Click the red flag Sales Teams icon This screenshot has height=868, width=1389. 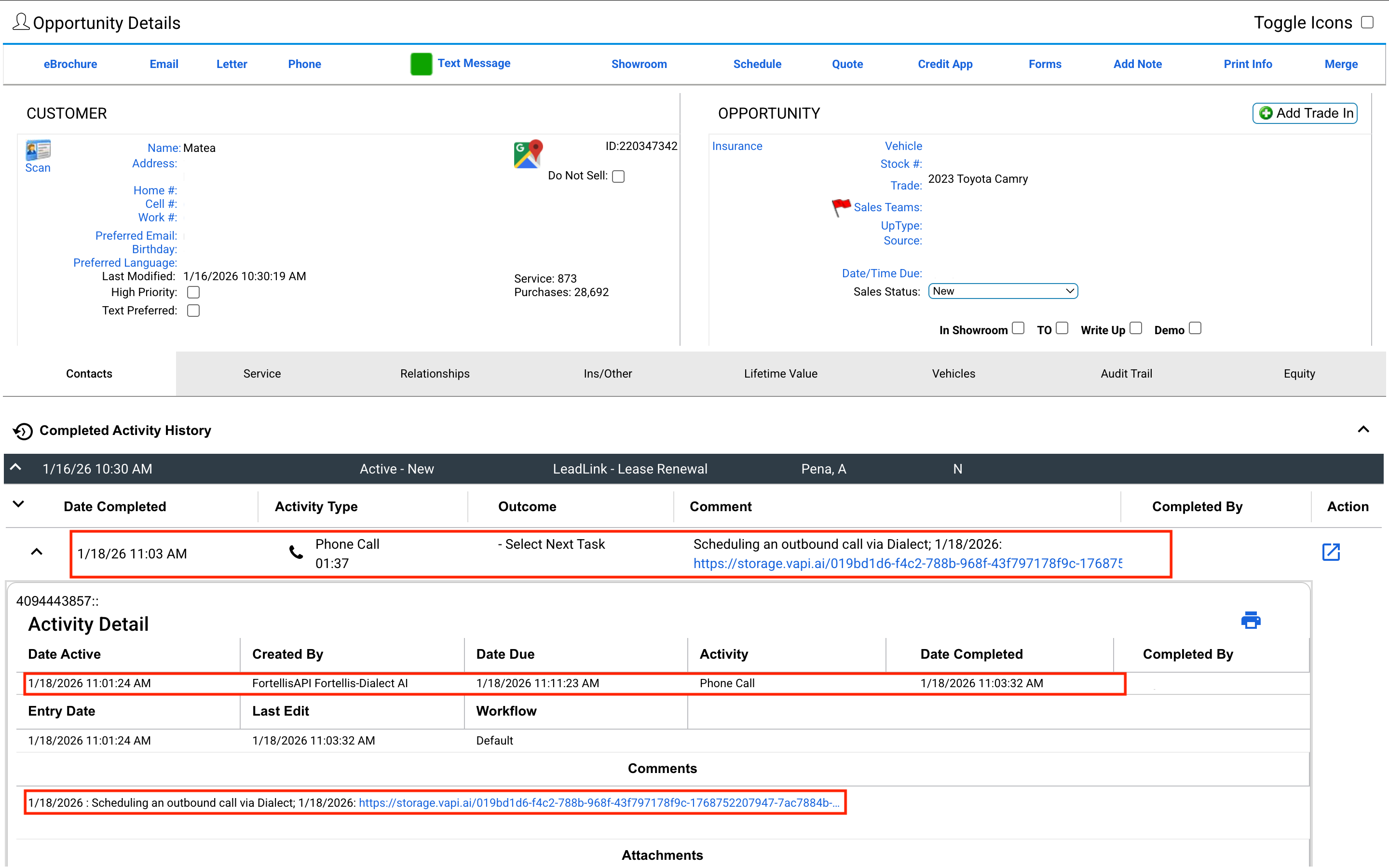841,207
